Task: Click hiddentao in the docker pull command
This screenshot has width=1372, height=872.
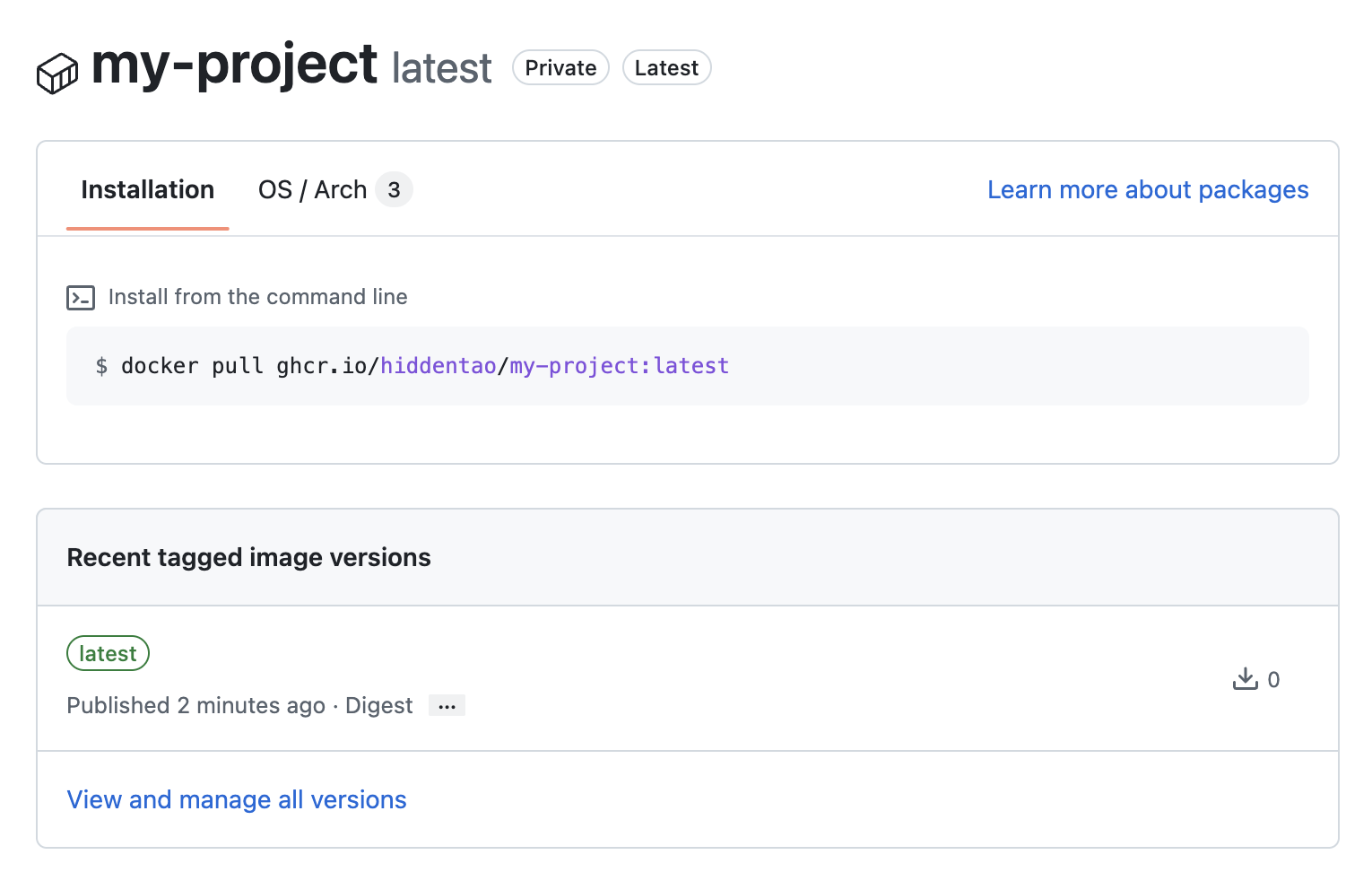Action: click(439, 366)
